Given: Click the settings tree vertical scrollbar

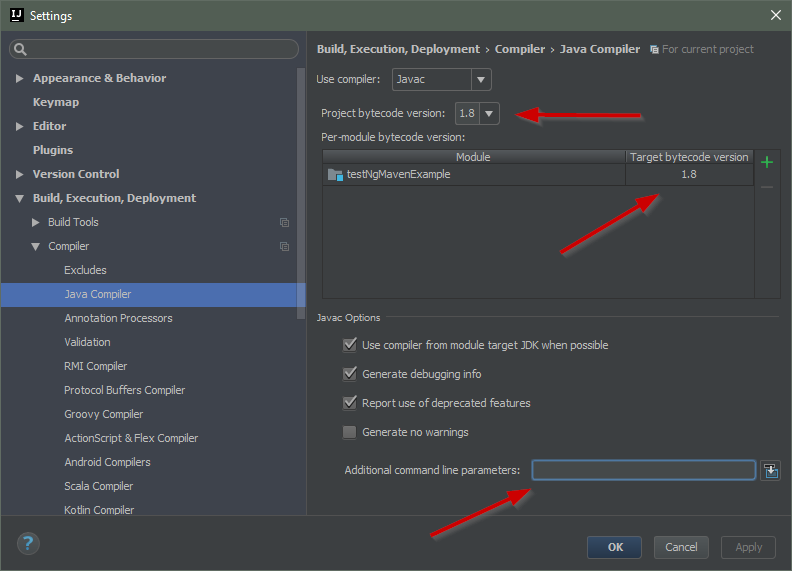Looking at the screenshot, I should [301, 190].
